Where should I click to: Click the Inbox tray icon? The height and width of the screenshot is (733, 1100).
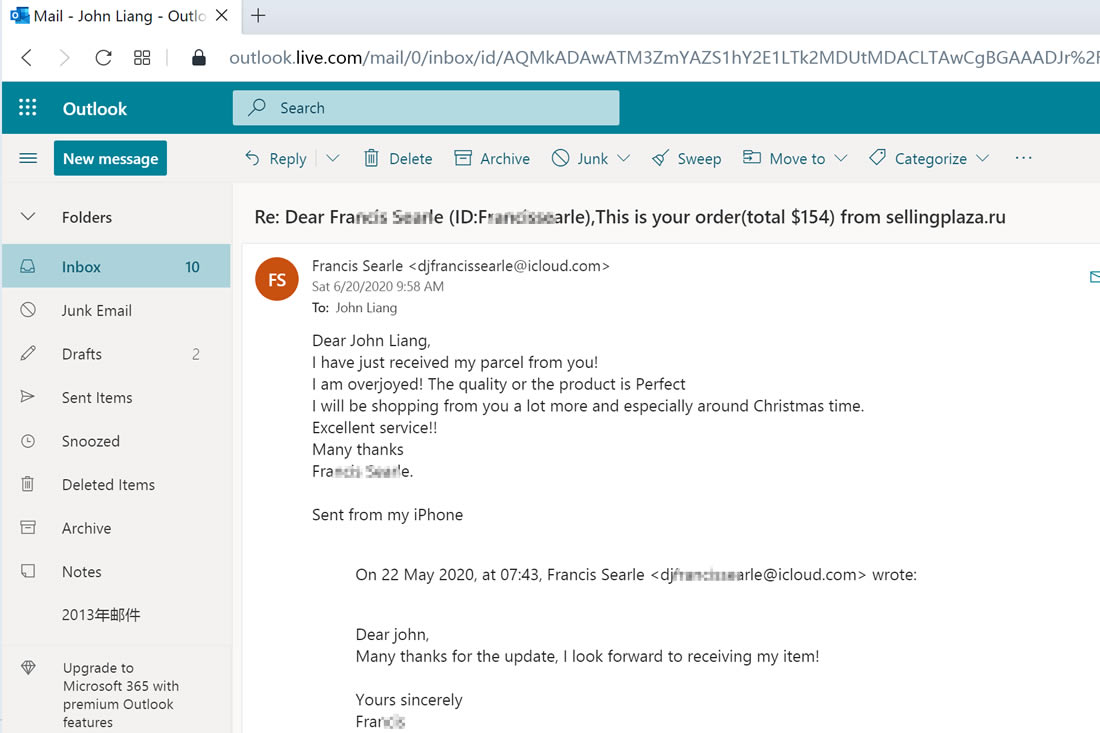point(27,267)
